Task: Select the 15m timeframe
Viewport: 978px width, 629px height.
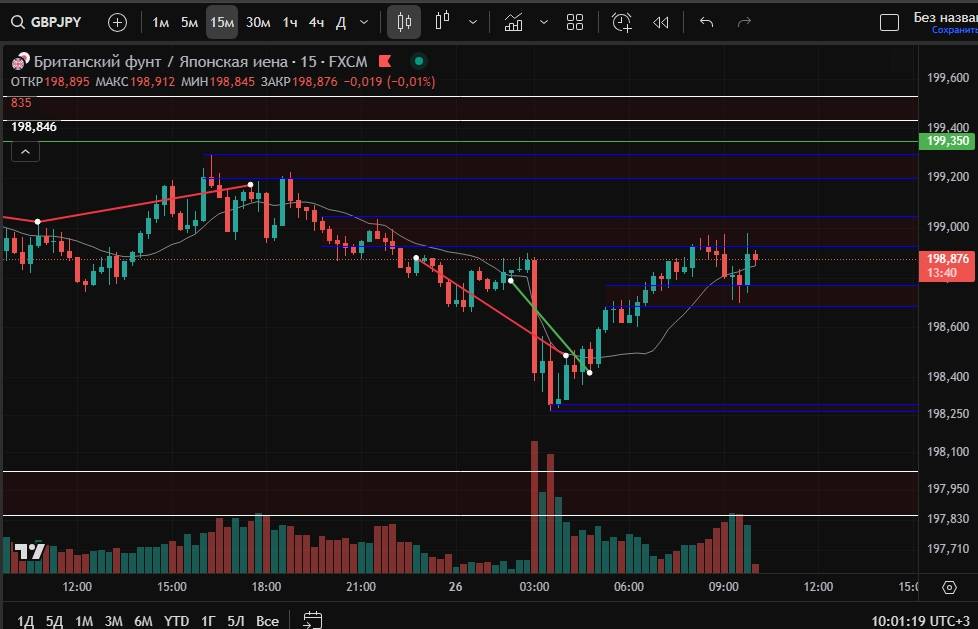Action: (222, 22)
